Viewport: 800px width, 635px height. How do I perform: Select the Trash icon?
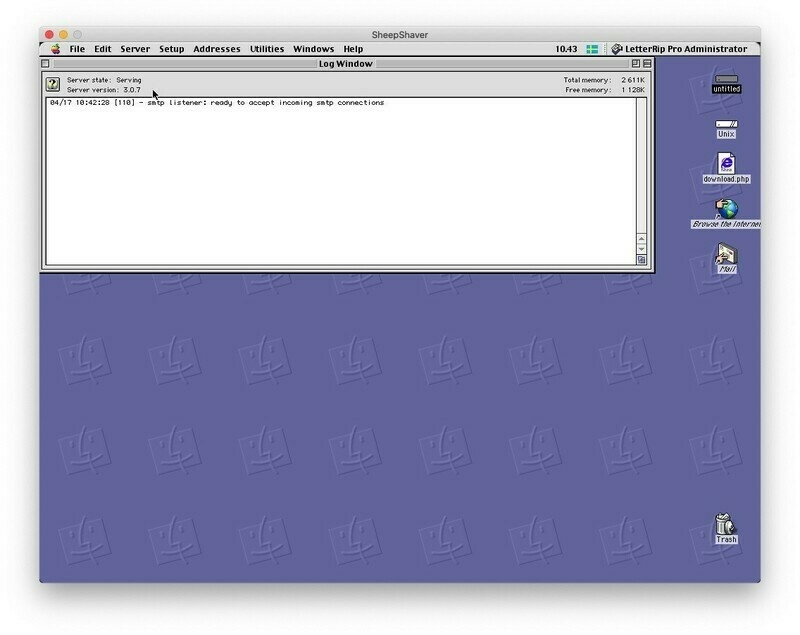pyautogui.click(x=726, y=524)
